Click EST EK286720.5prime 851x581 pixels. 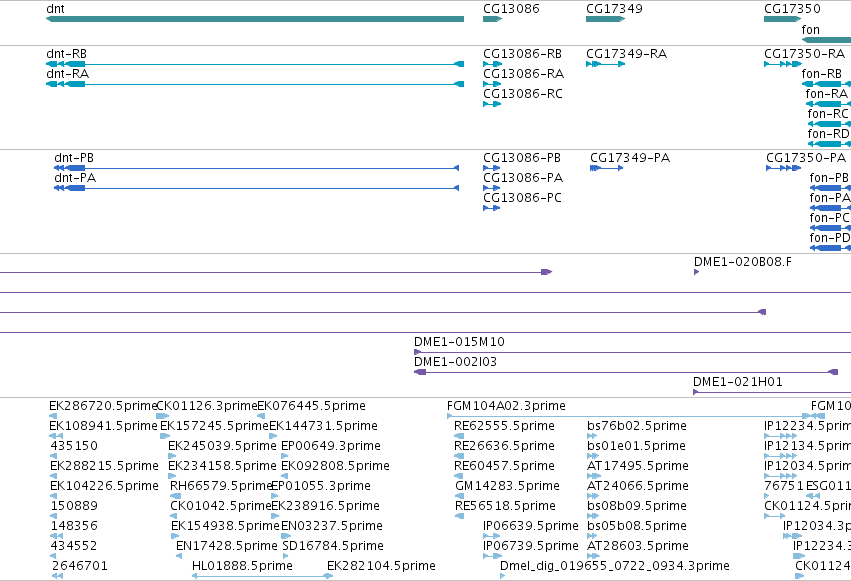[53, 416]
